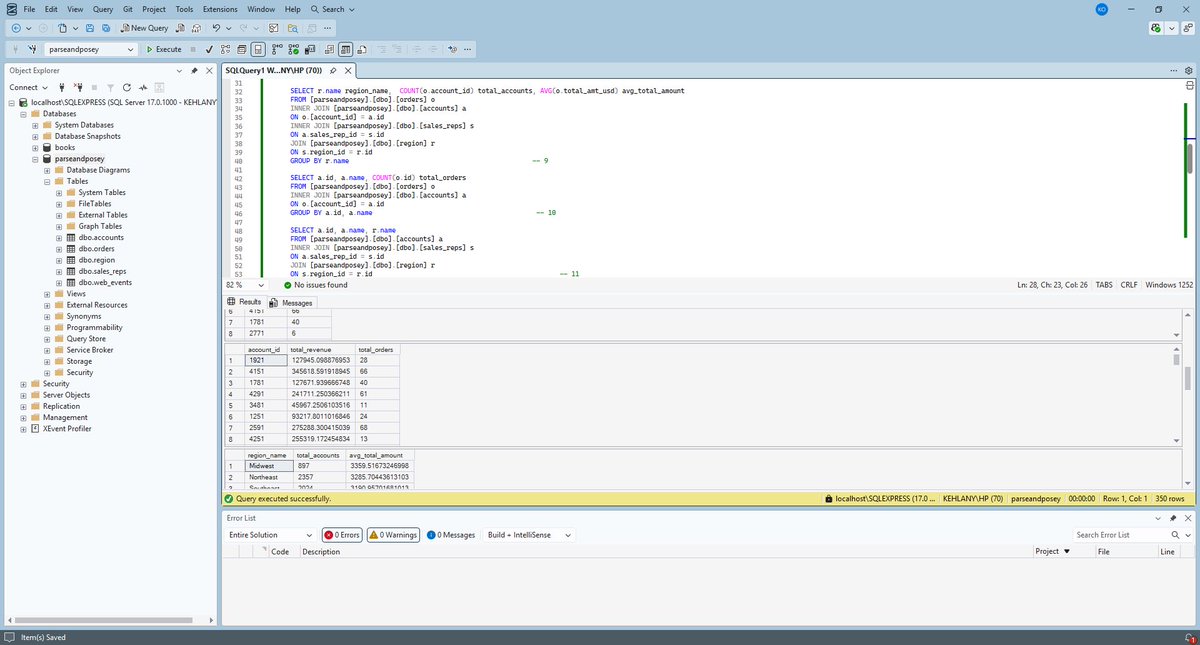
Task: Click the Disconnect icon in Object Explorer
Action: (78, 87)
